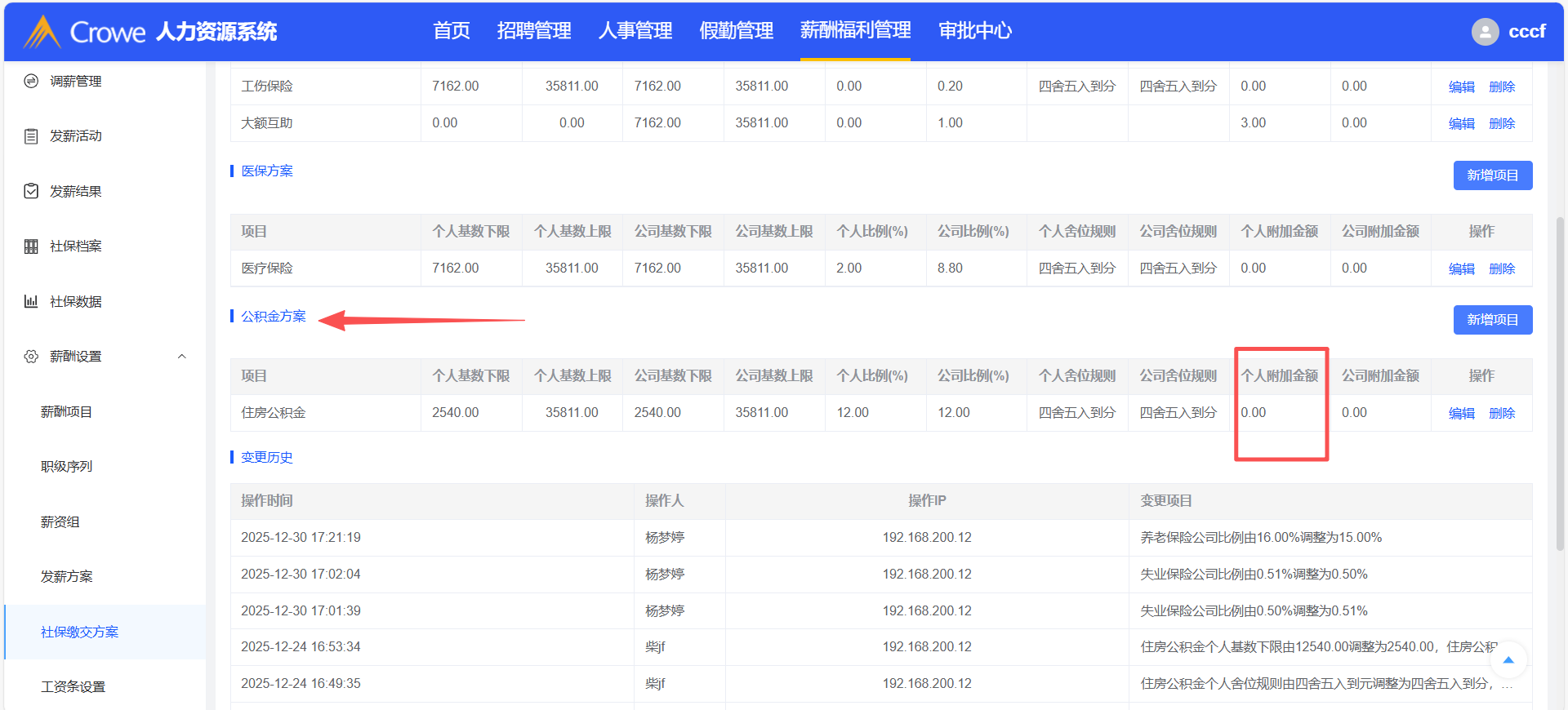Edit the 住房公积金 row
1568x710 pixels.
tap(1461, 413)
